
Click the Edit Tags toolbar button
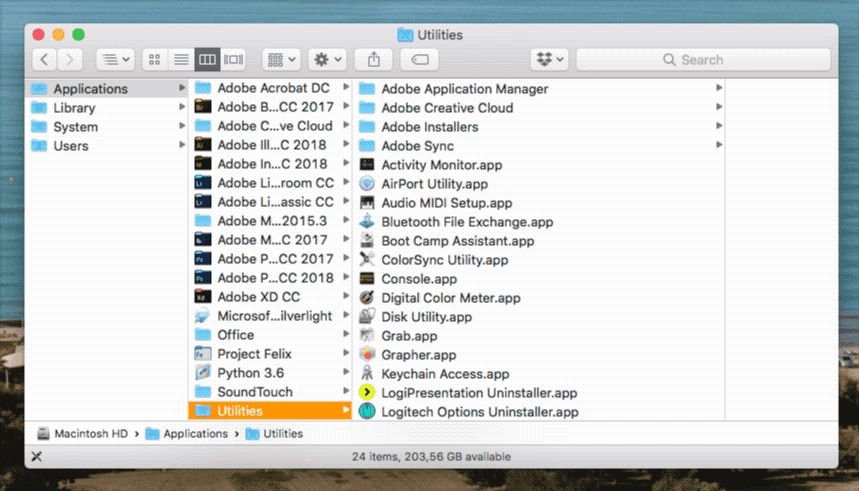(419, 60)
